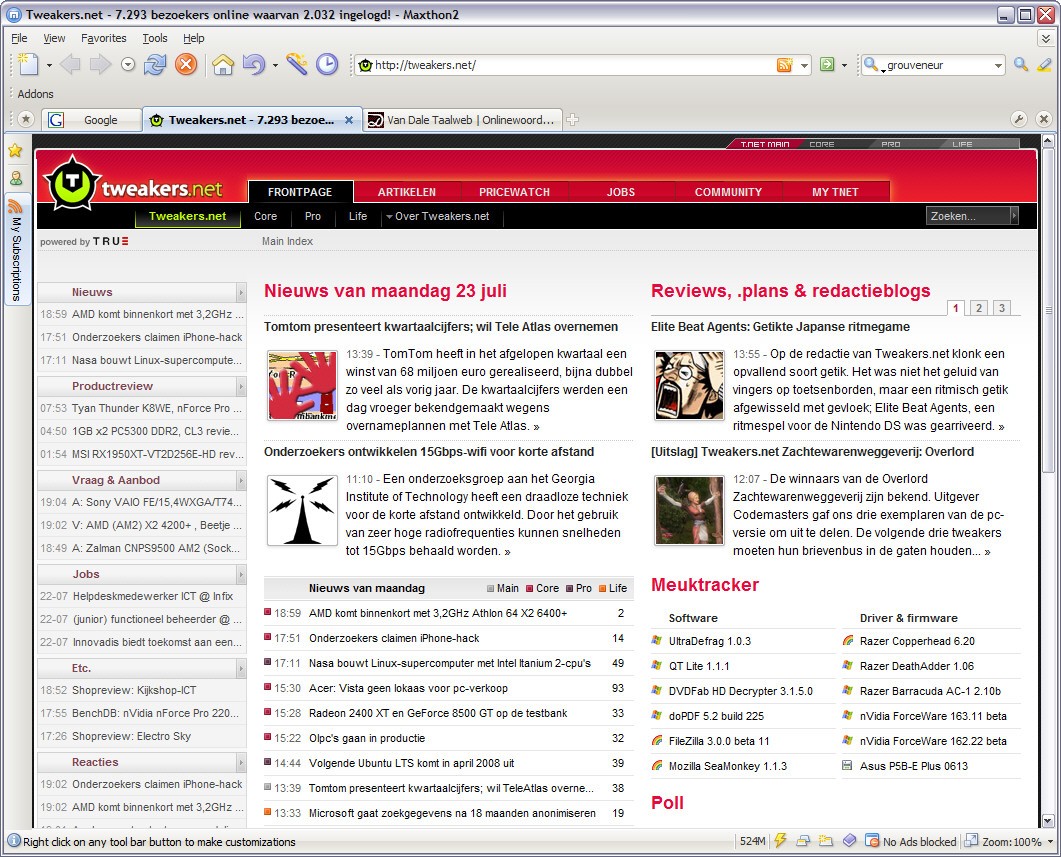Click the plus icon to add new tab
The width and height of the screenshot is (1061, 857).
click(572, 120)
